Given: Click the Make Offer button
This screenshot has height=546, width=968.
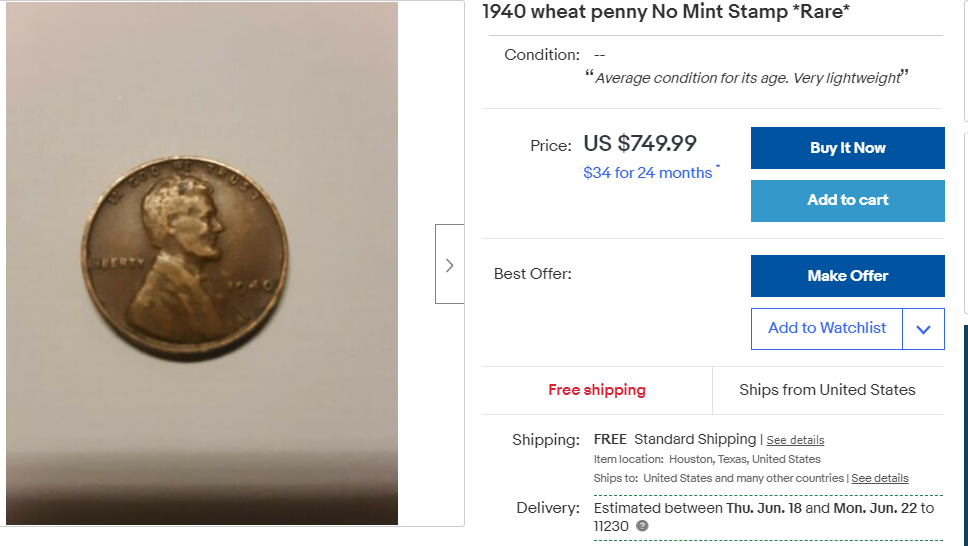Looking at the screenshot, I should [847, 276].
